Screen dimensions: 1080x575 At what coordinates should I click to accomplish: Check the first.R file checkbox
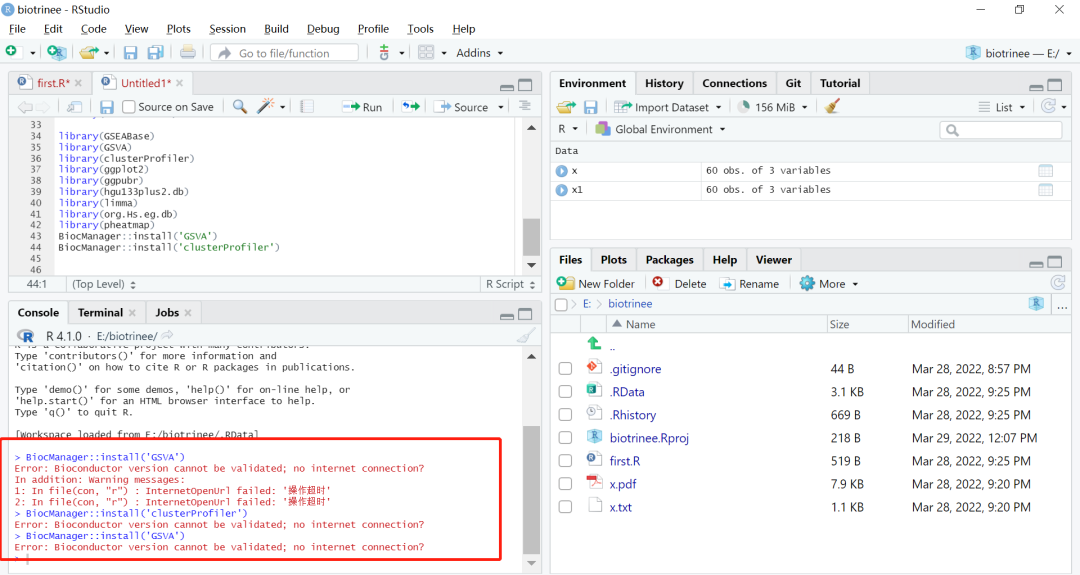(x=565, y=461)
